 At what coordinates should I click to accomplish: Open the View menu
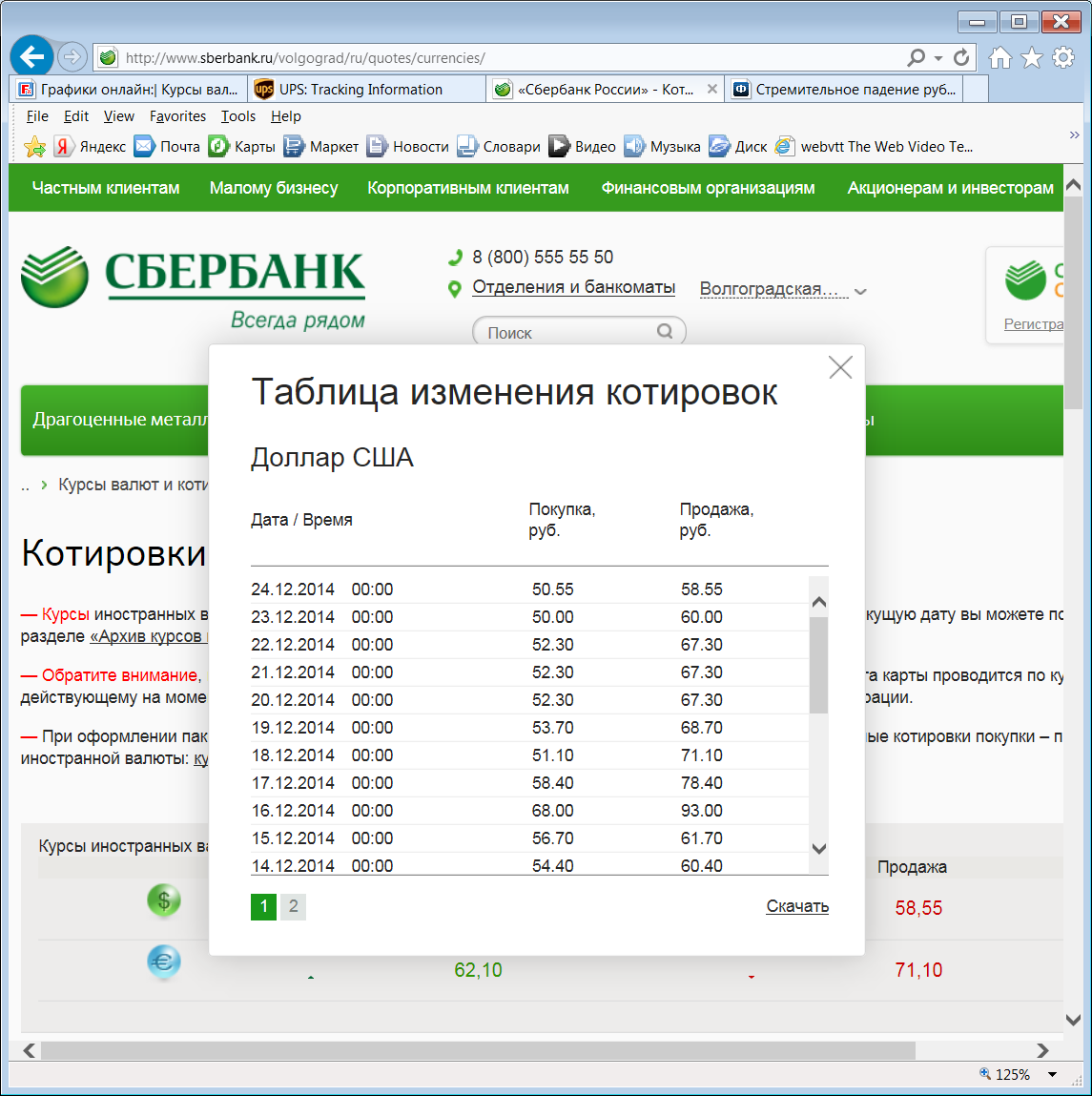tap(119, 116)
